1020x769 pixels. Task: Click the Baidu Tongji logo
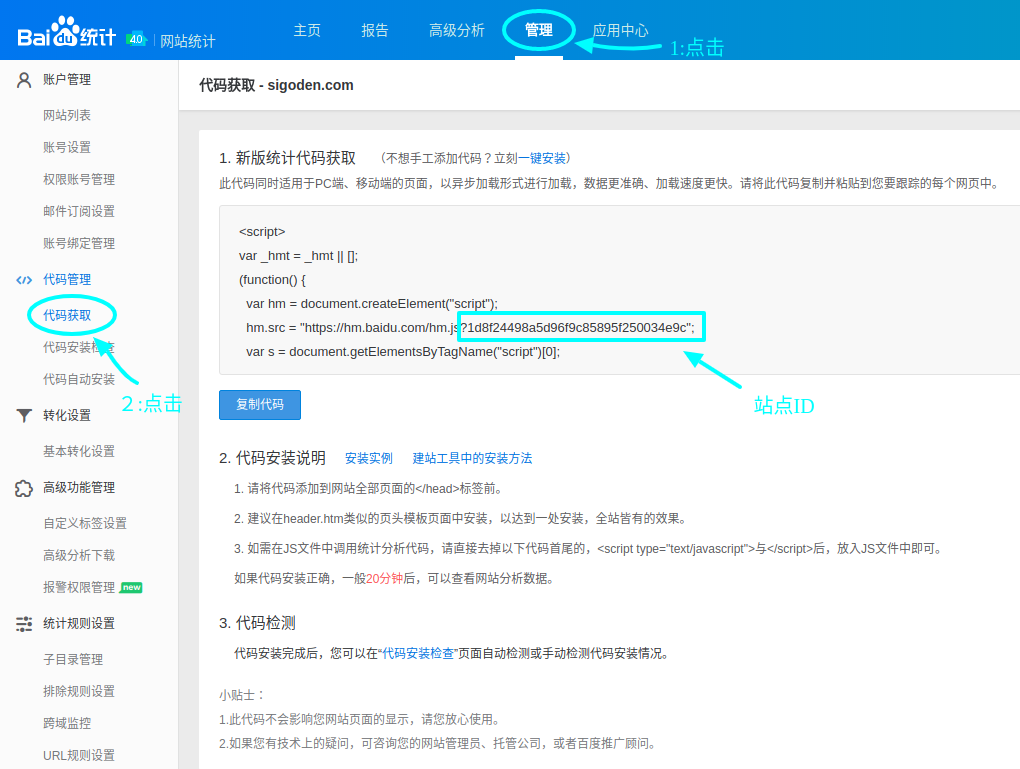(66, 31)
